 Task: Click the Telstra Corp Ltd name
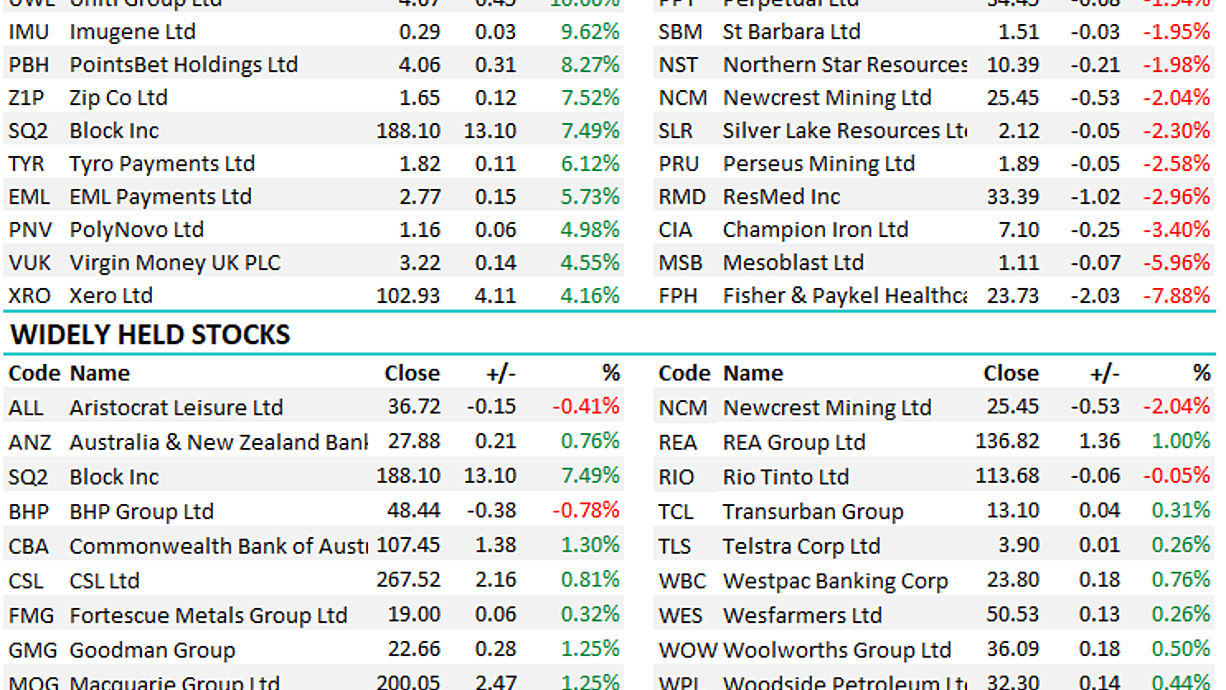[802, 546]
